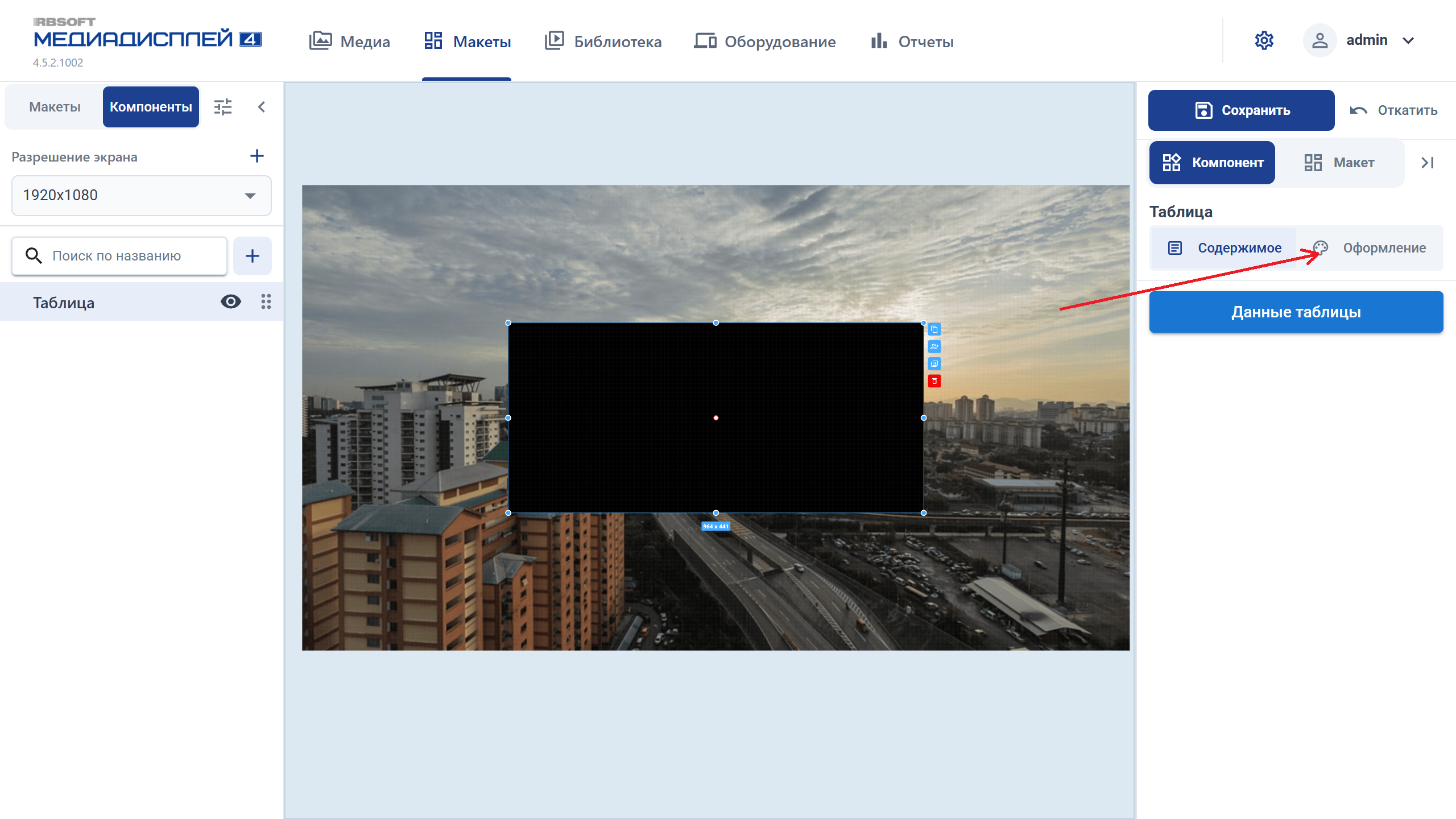
Task: Add a new screen resolution
Action: (257, 156)
